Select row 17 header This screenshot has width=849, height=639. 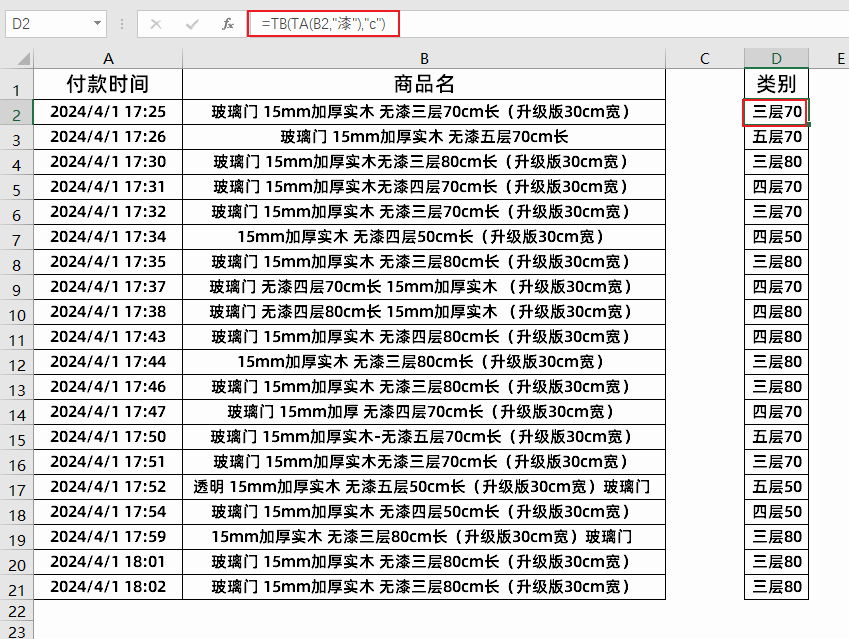coord(17,487)
